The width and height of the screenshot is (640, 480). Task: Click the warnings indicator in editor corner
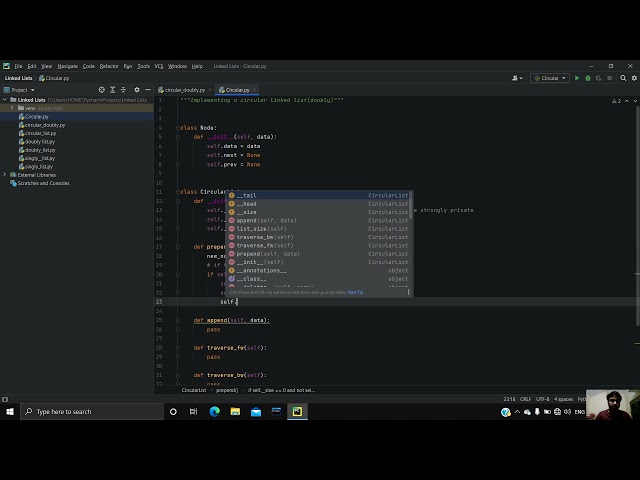[616, 101]
